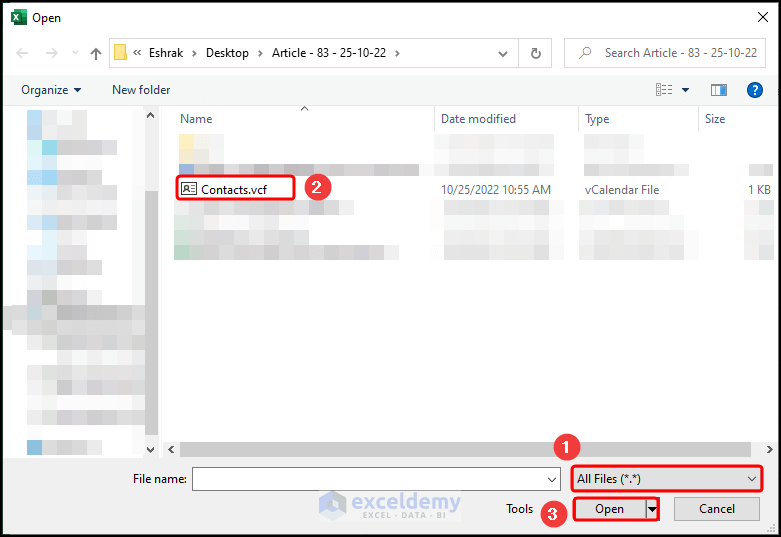Go up one folder level
Screen dimensions: 781x537
click(96, 53)
